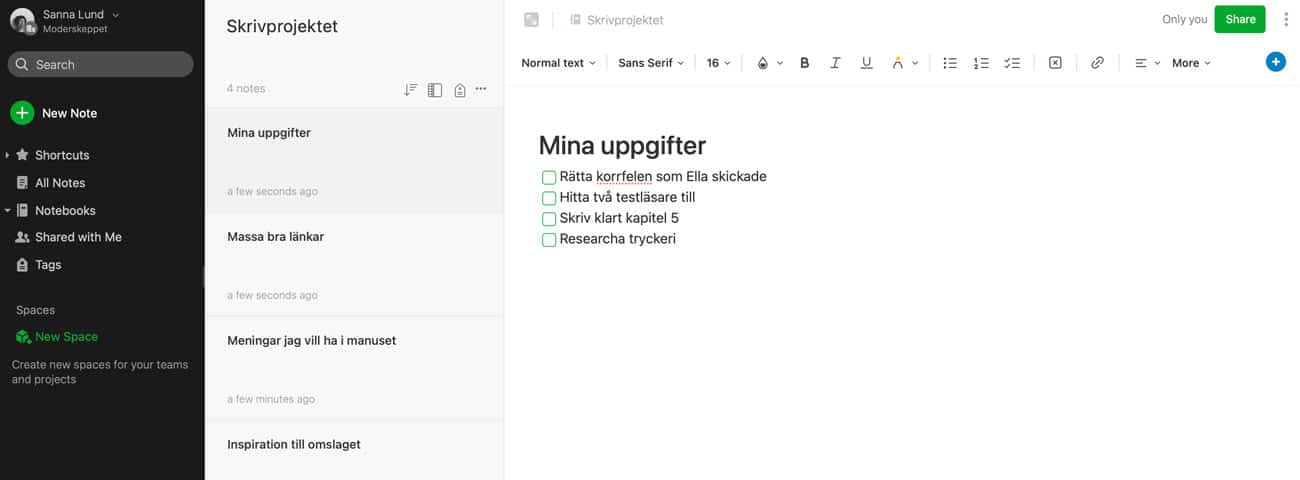Image resolution: width=1300 pixels, height=480 pixels.
Task: Click the notebook reminders/share icon in list header
Action: coord(459,89)
